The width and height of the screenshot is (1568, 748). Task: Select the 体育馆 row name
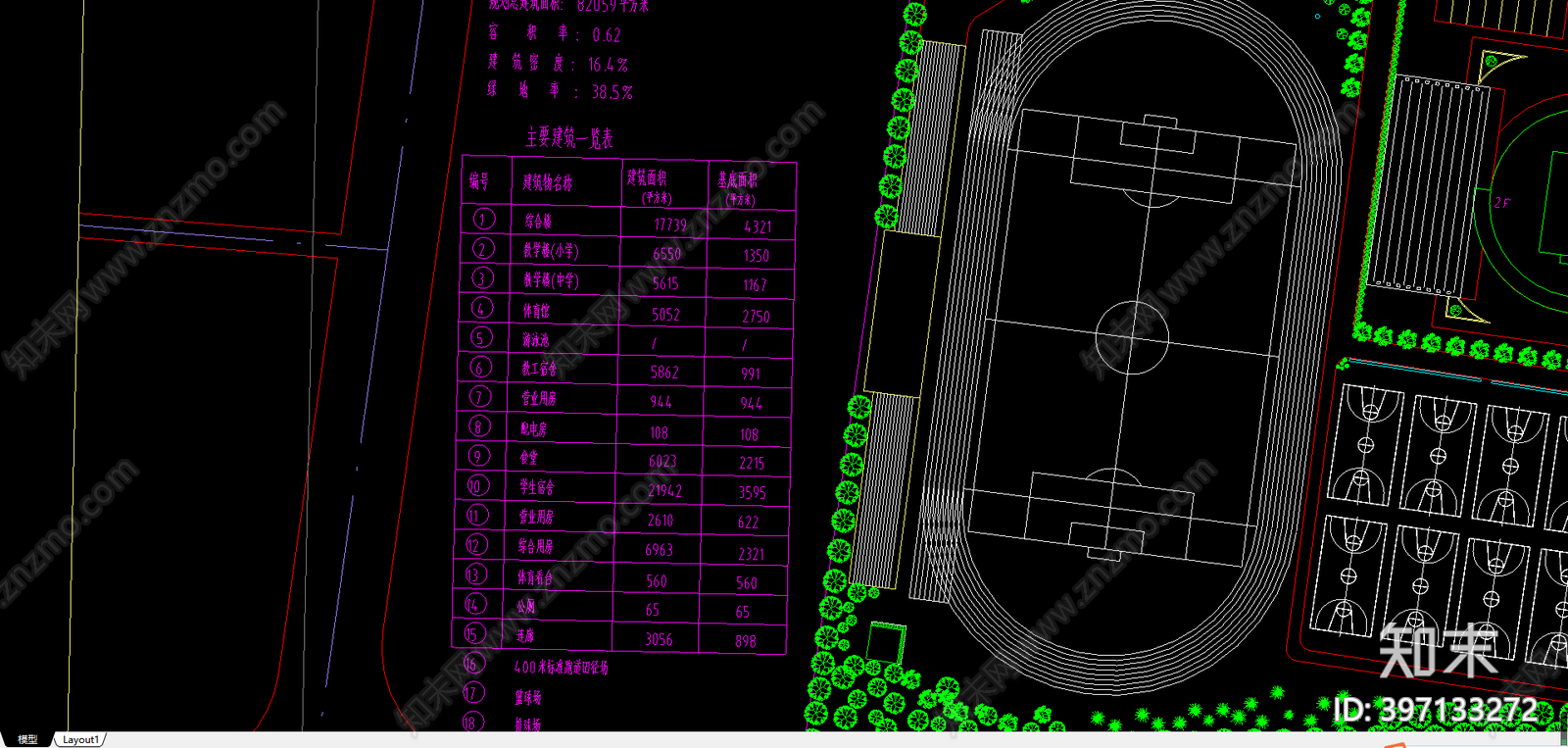(536, 311)
